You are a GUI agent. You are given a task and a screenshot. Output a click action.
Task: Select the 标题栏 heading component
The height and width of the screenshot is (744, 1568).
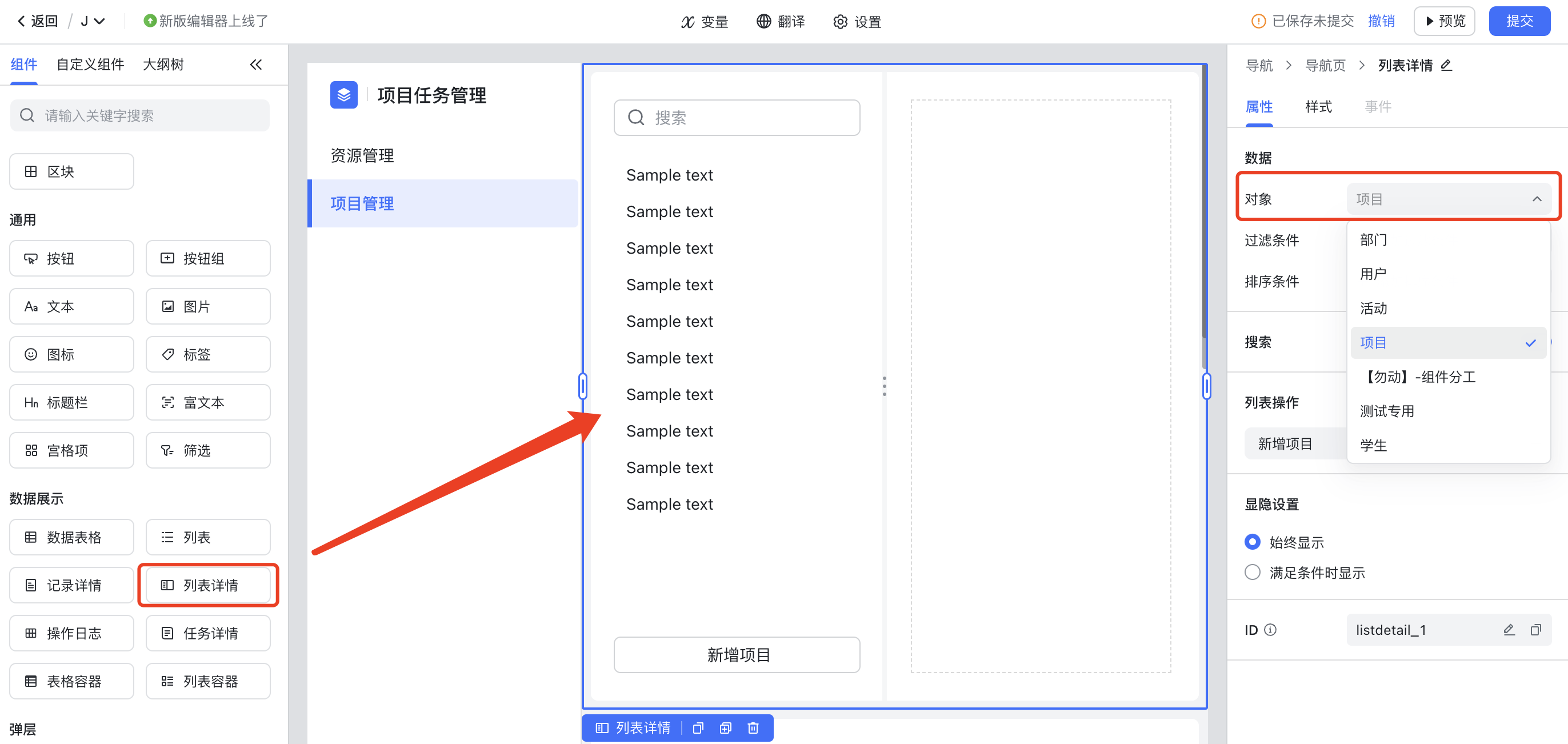(72, 402)
